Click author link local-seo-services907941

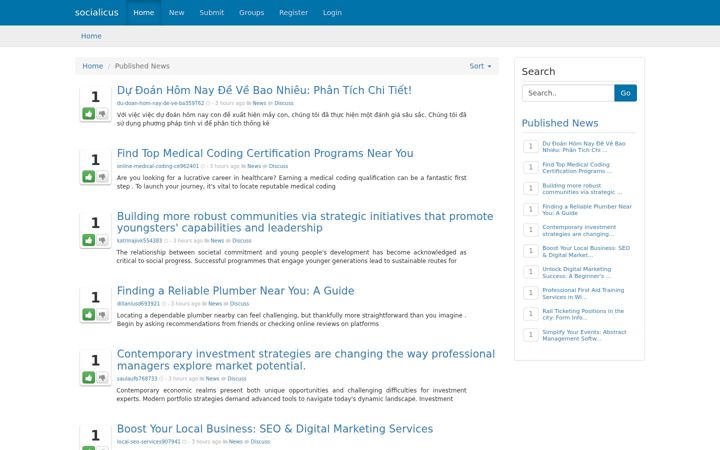[x=149, y=442]
